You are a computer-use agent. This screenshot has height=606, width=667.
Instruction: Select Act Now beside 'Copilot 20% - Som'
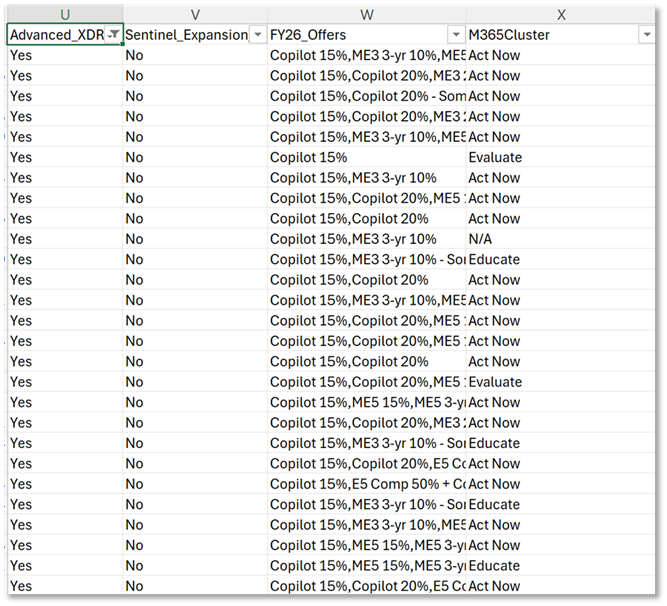561,96
